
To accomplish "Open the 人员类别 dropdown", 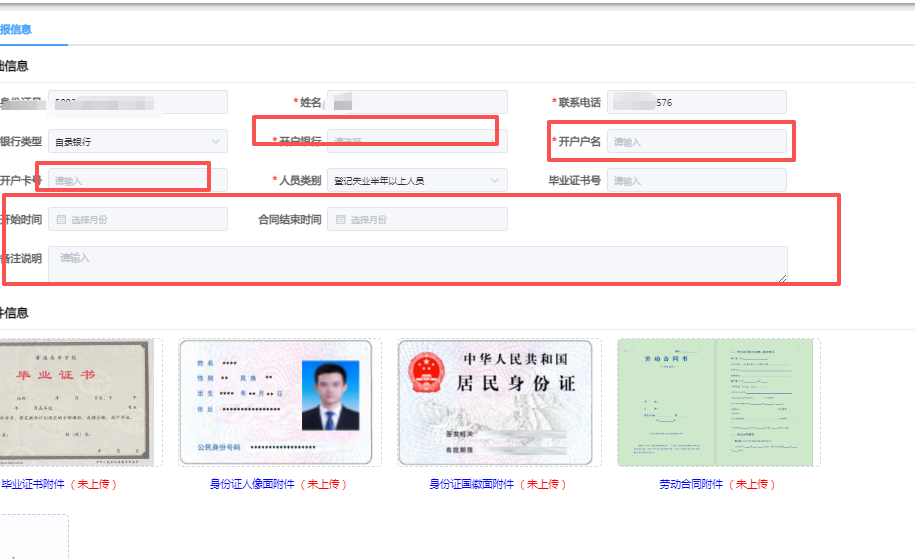I will [417, 180].
